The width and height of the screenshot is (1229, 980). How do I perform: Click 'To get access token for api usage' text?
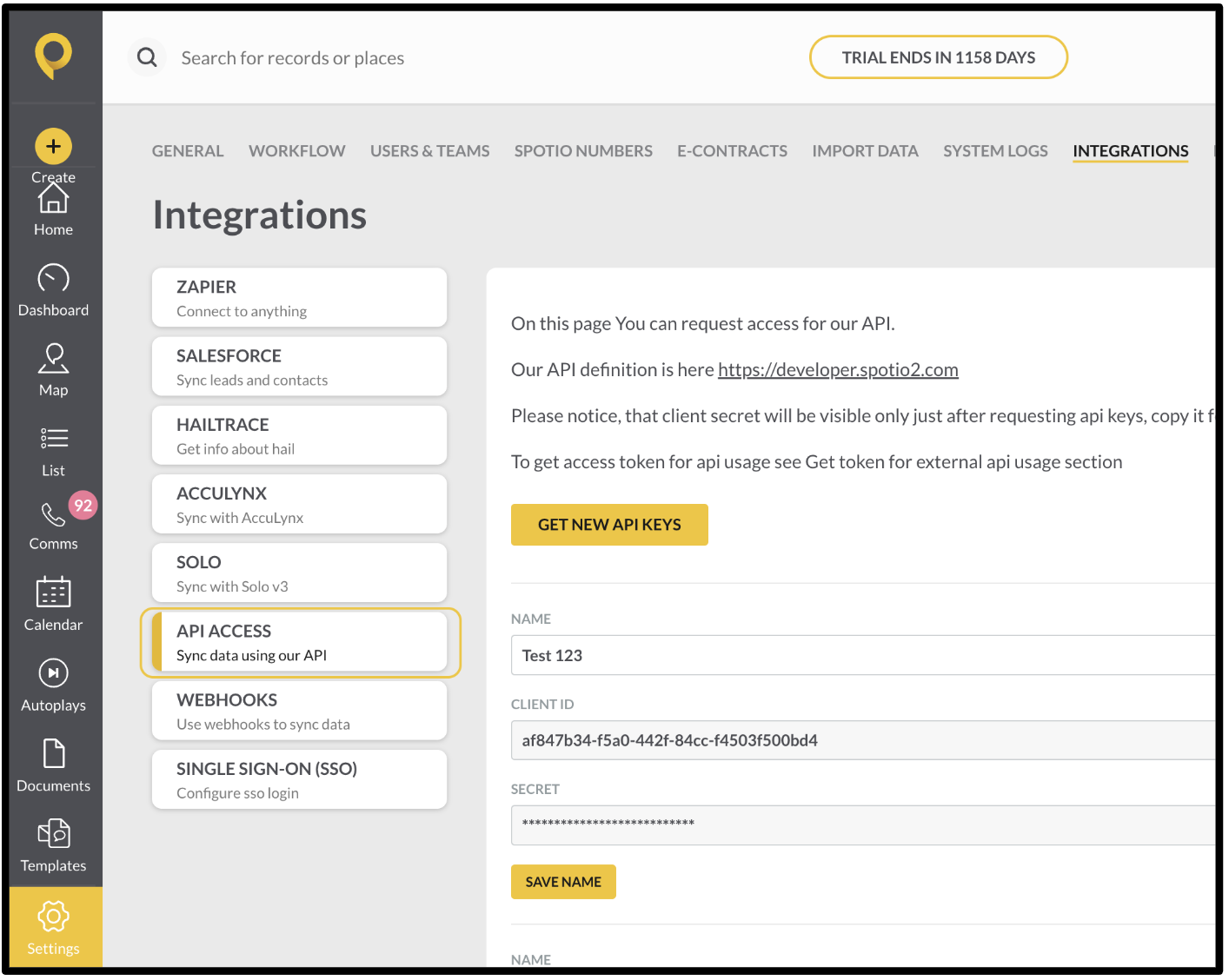816,462
